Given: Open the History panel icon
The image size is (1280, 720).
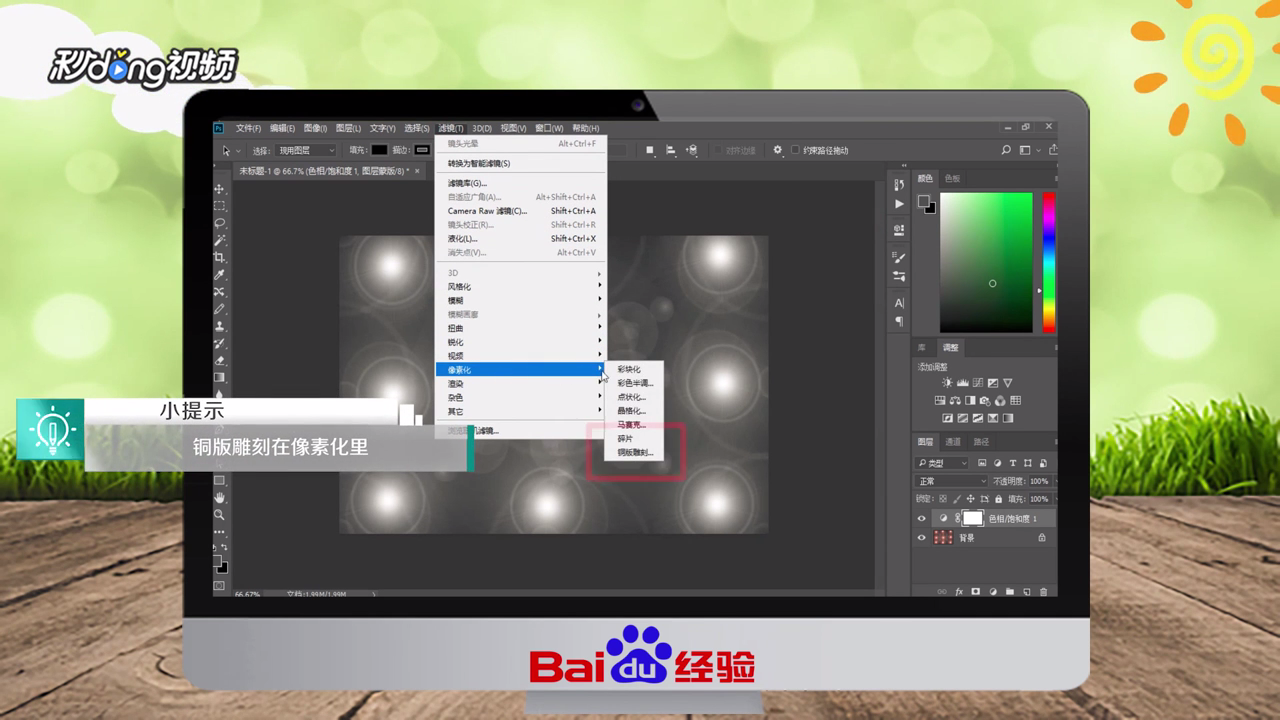Looking at the screenshot, I should 899,185.
